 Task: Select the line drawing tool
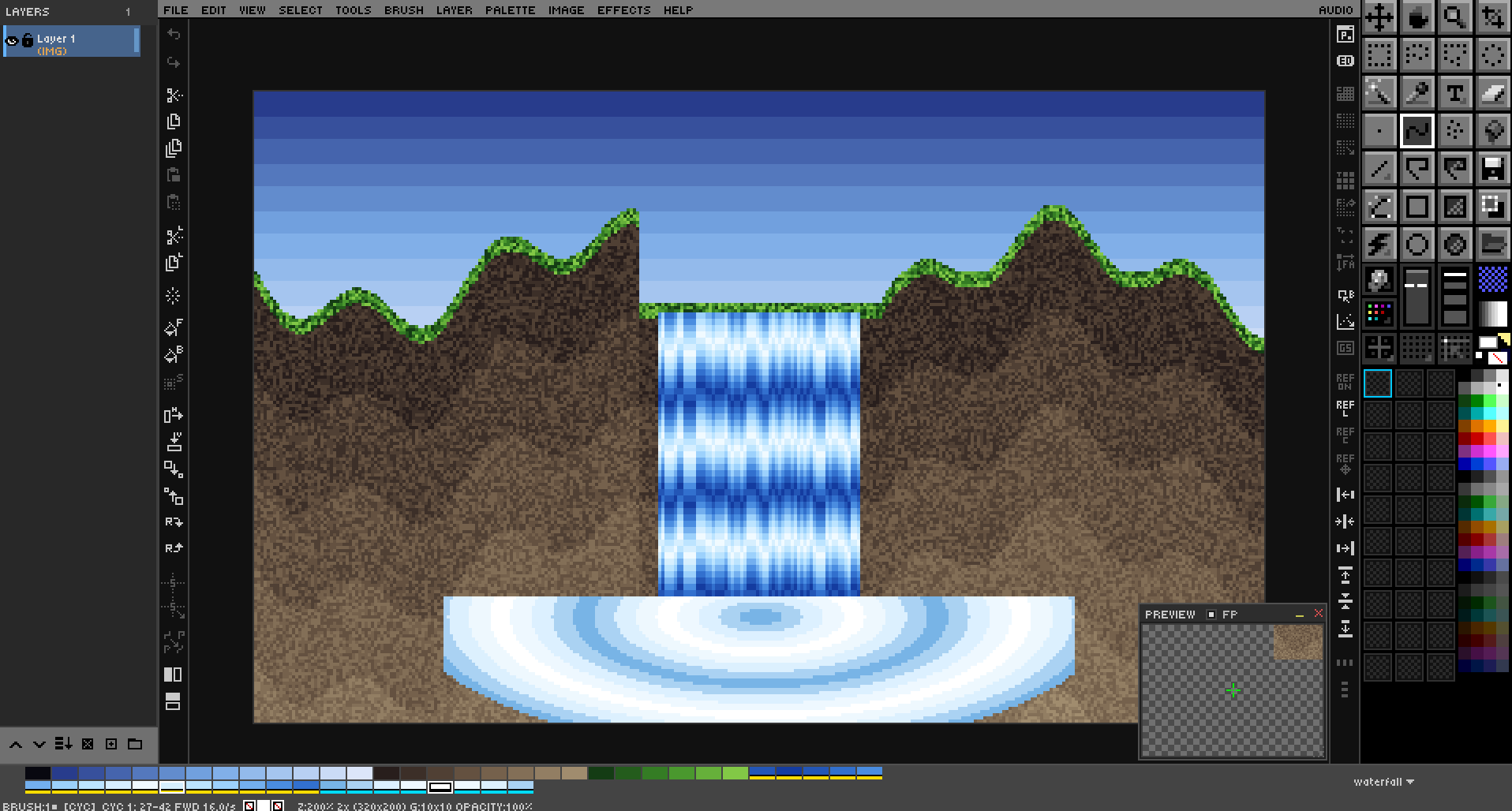(1379, 168)
